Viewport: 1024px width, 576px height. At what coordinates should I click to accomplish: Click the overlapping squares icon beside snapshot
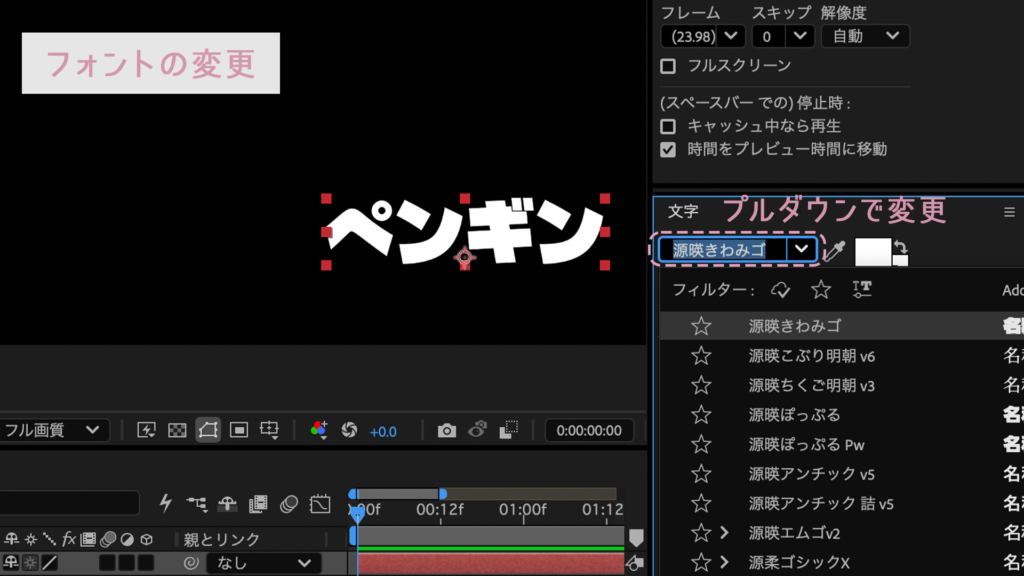coord(509,429)
